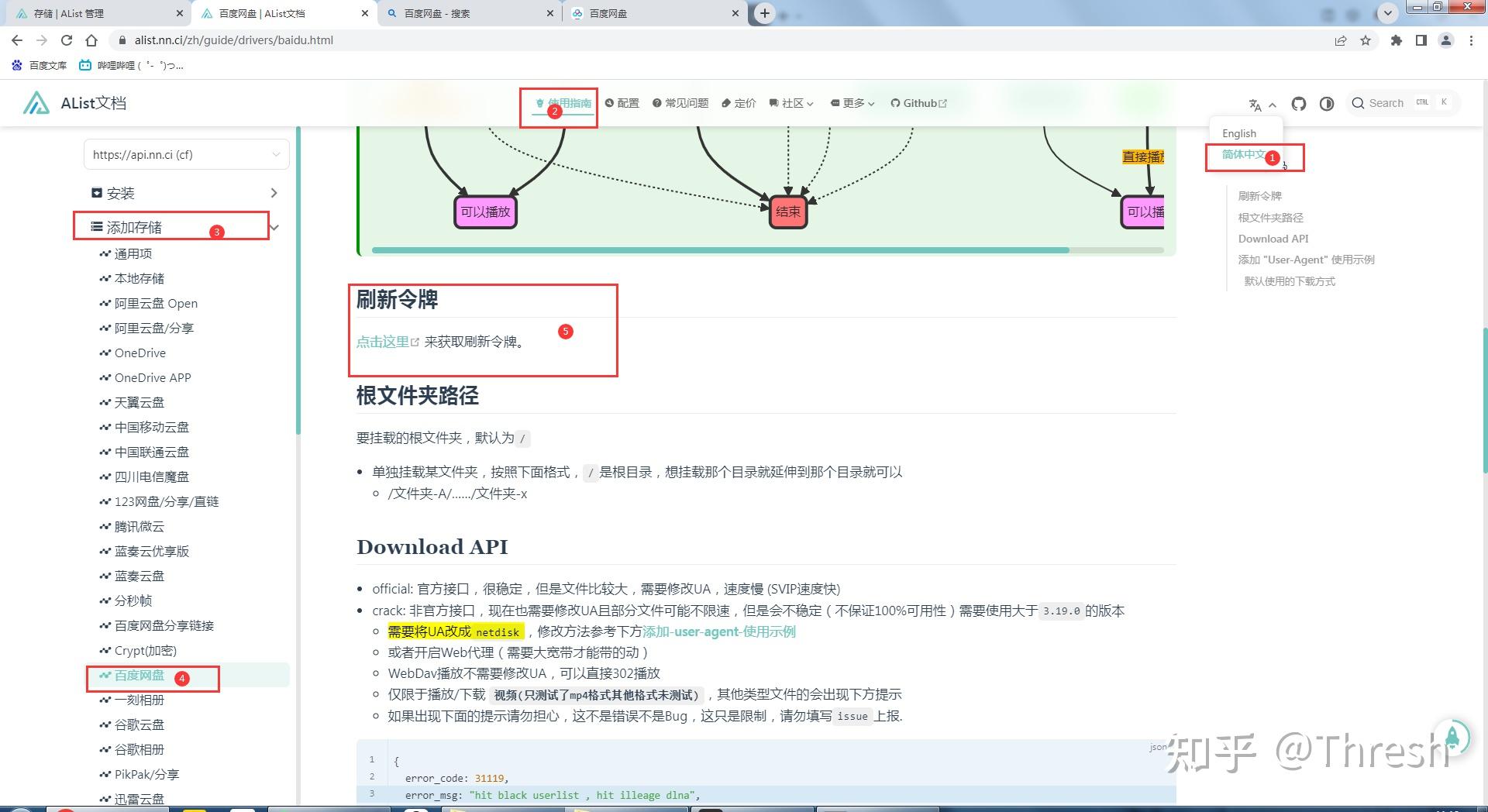Click the Search box in header
This screenshot has width=1488, height=812.
pyautogui.click(x=1402, y=102)
